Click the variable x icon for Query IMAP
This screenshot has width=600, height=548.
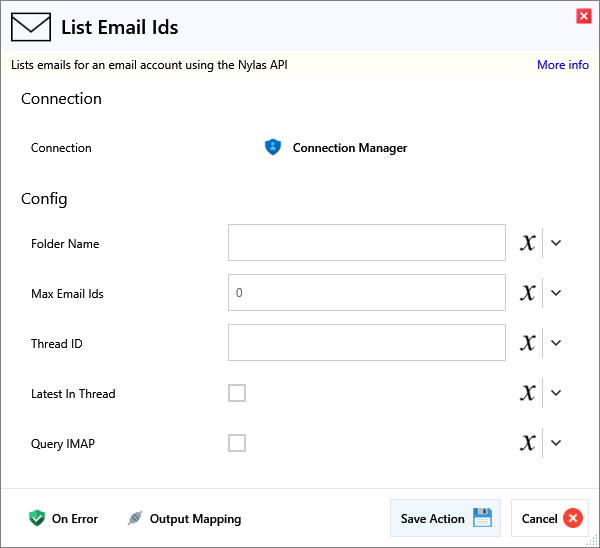(x=528, y=443)
